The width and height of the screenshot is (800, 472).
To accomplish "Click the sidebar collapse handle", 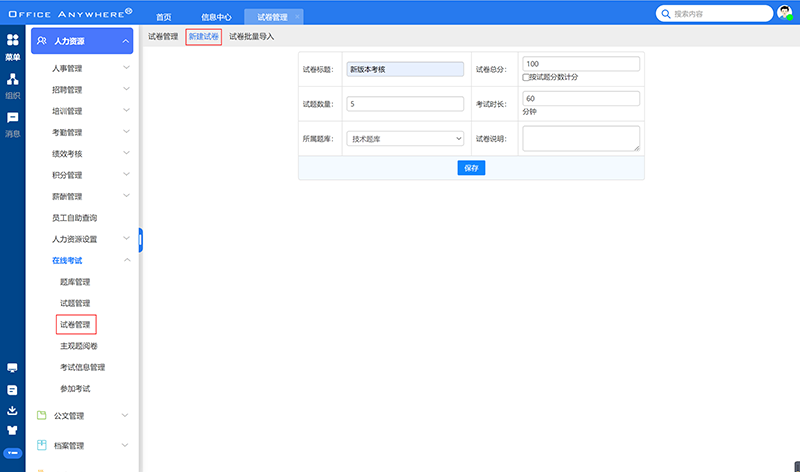I will coord(140,240).
